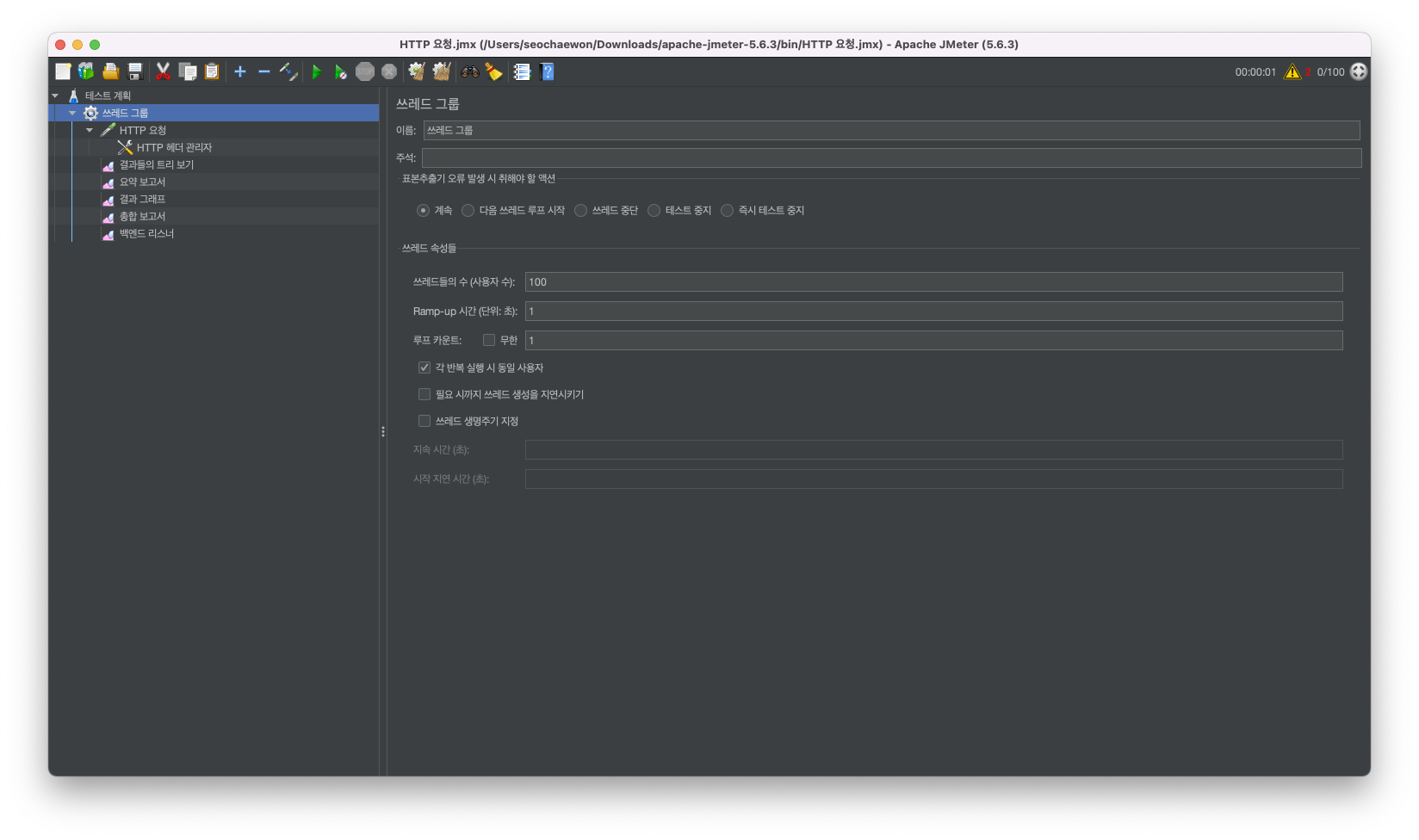Screen dimensions: 1419x840
Task: Click the Shutdown test icon
Action: [389, 71]
